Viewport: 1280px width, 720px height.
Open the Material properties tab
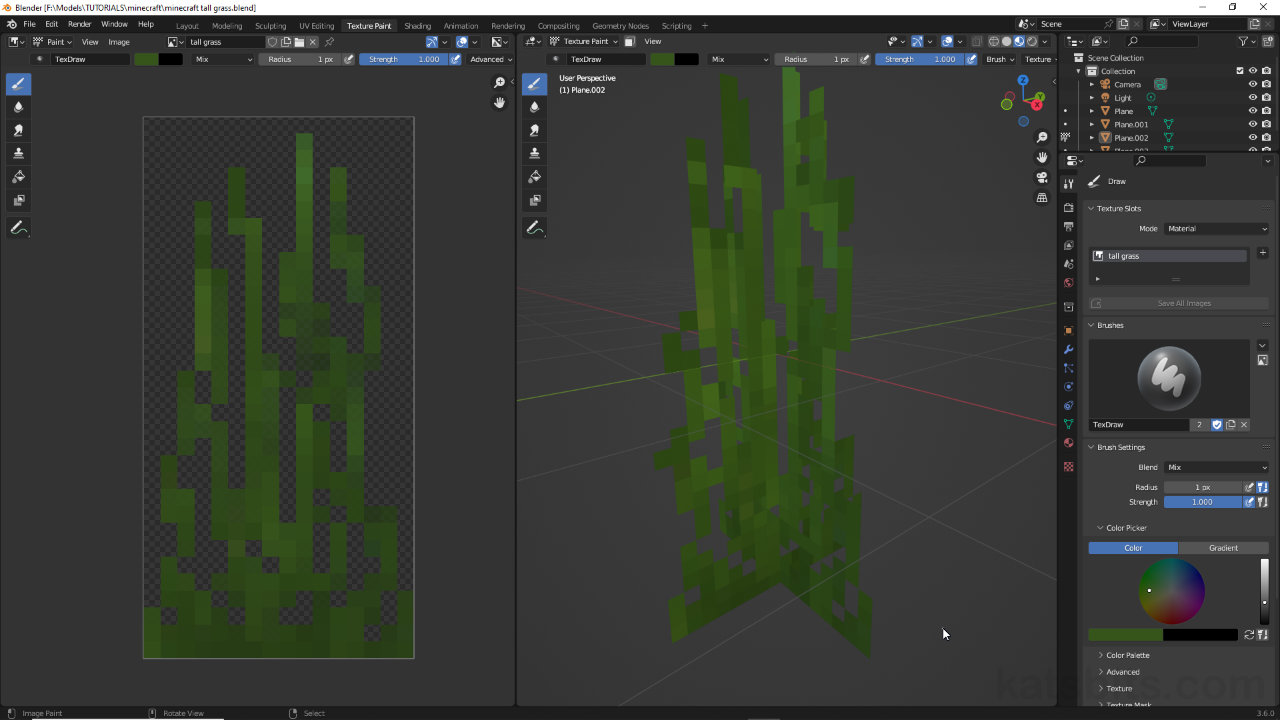click(1068, 443)
